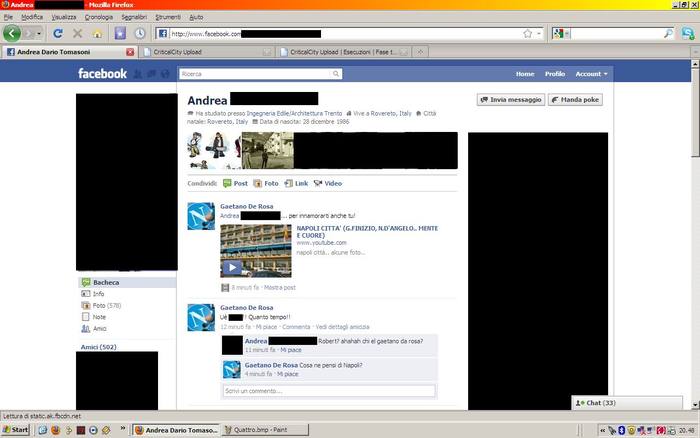Screen dimensions: 700x438
Task: Open the Strumenti menu
Action: click(168, 17)
